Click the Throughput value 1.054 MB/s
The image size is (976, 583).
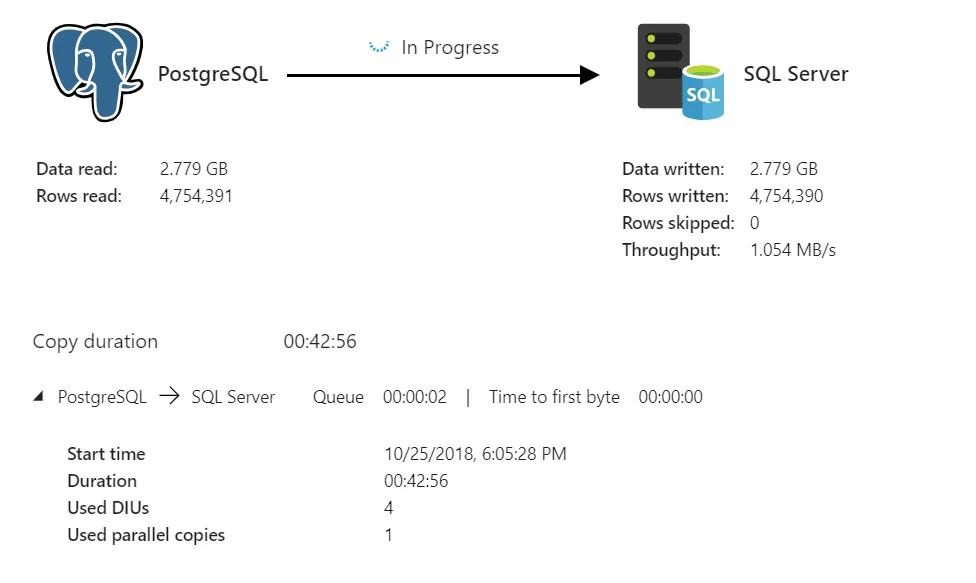tap(792, 250)
